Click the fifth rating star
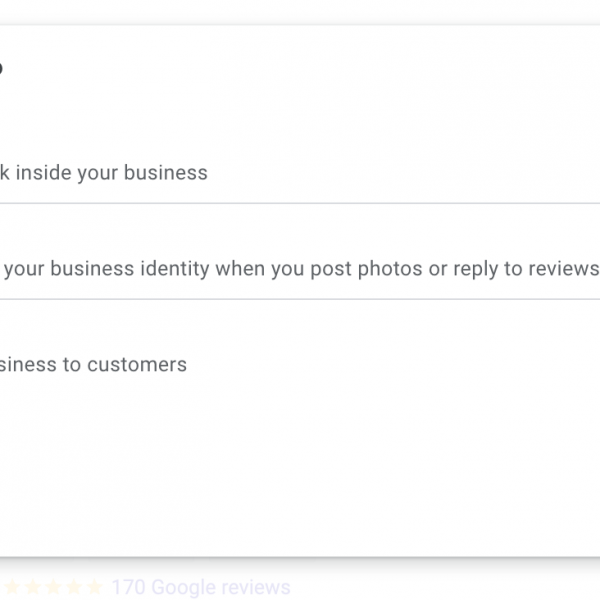Screen dimensions: 600x600 94,587
